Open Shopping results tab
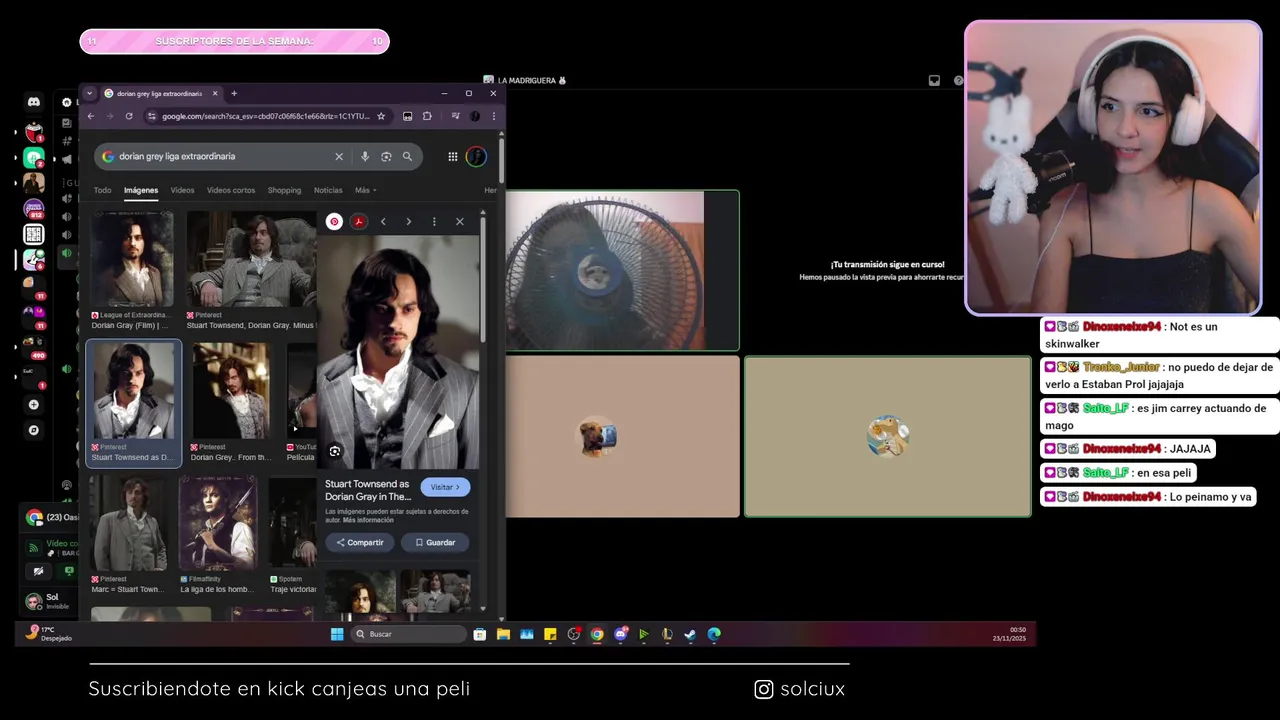The height and width of the screenshot is (720, 1280). point(284,190)
